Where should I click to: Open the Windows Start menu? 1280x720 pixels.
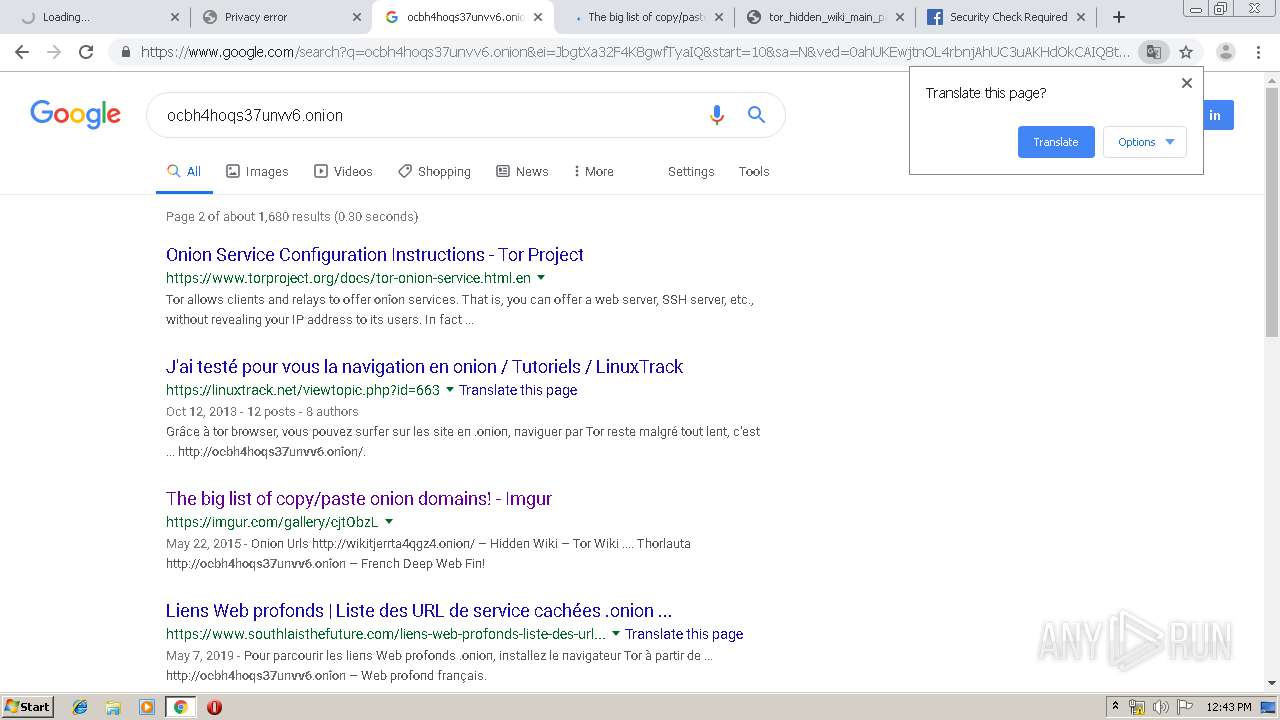point(27,707)
